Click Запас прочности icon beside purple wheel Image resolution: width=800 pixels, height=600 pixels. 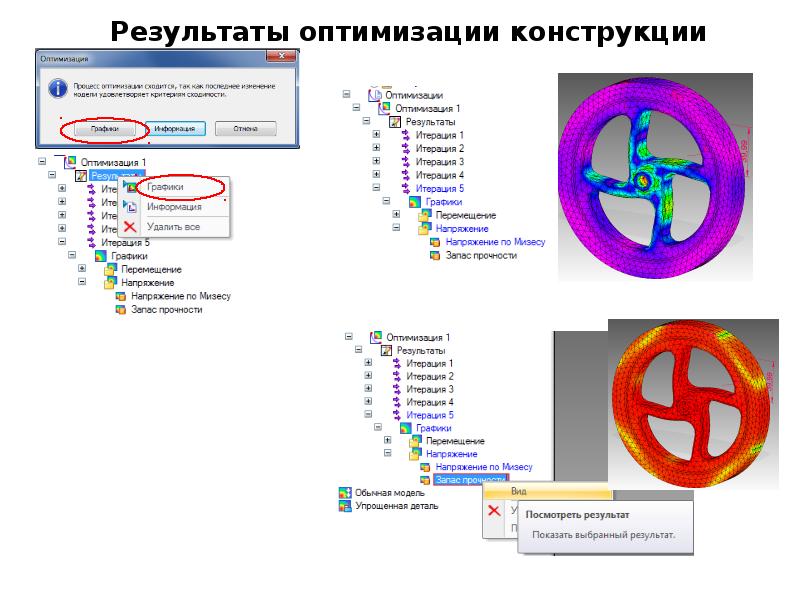click(x=435, y=256)
